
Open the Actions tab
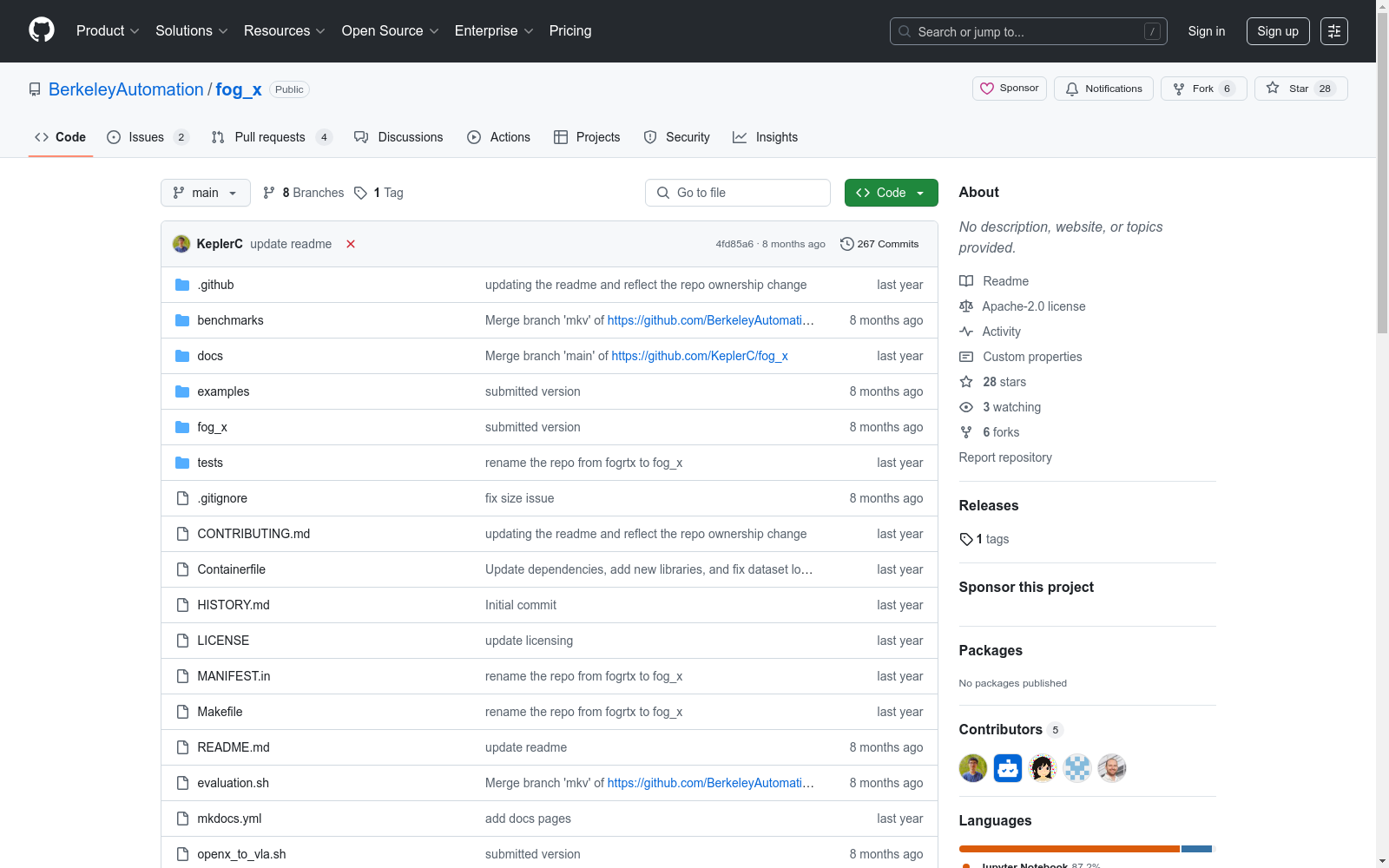coord(498,137)
